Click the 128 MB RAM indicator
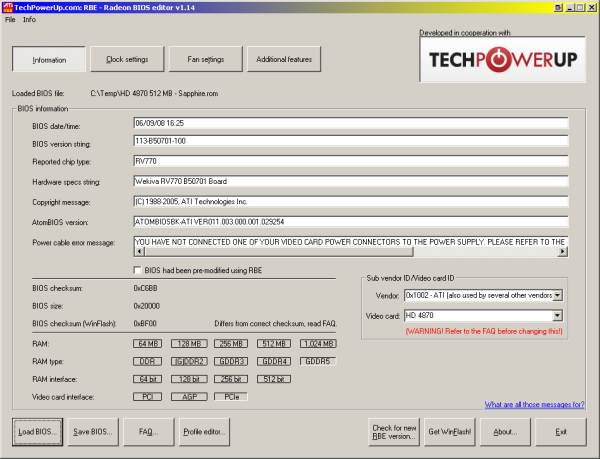Screen dimensions: 600x459 point(189,343)
